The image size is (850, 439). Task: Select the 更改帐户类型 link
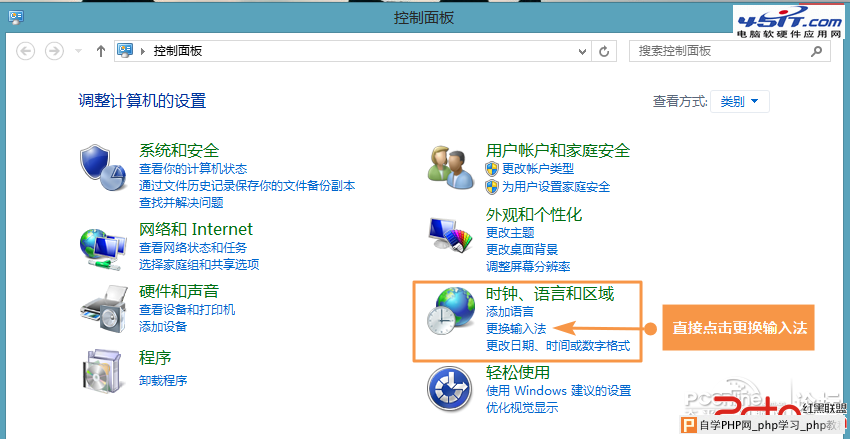(537, 169)
